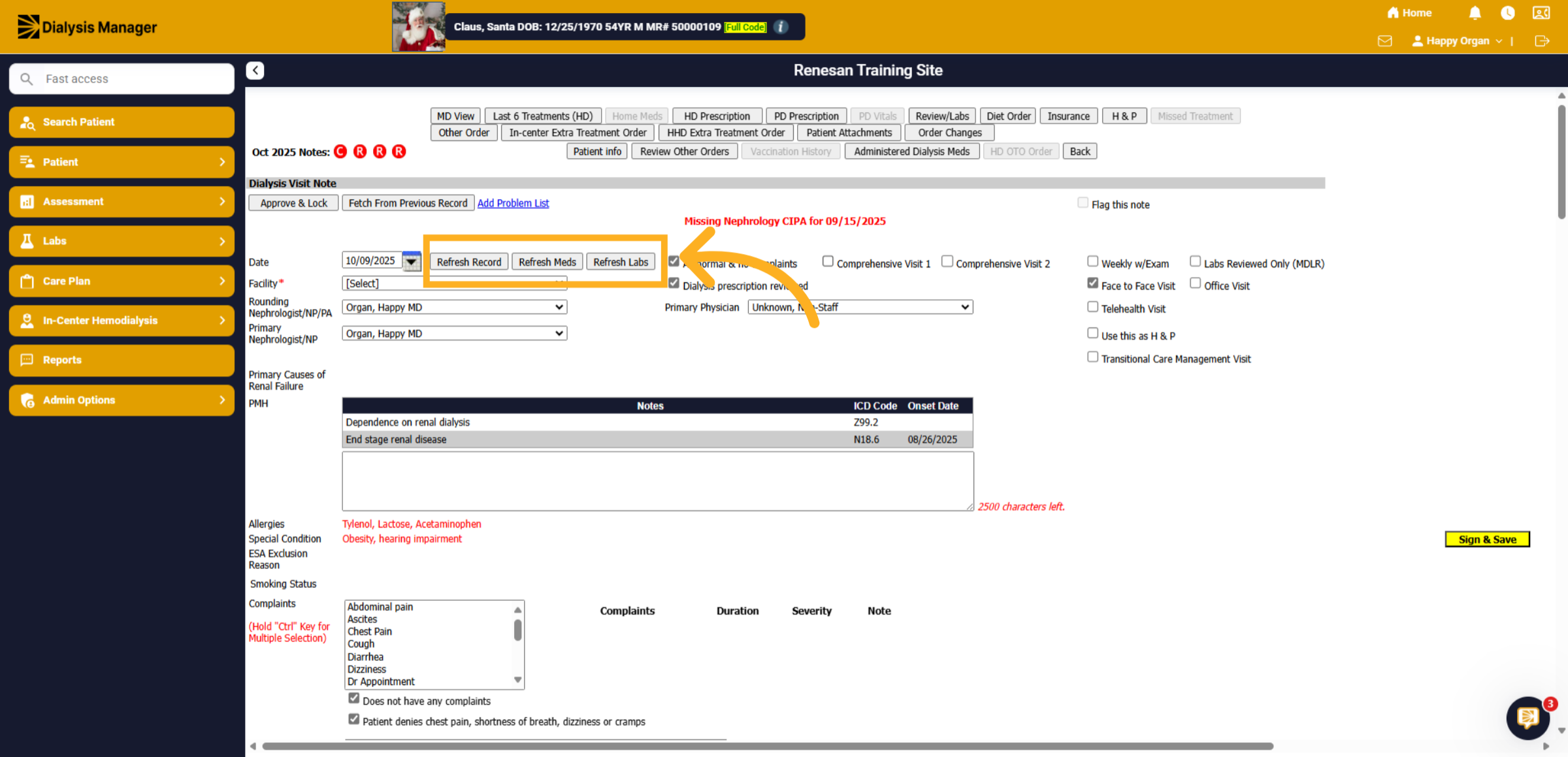Open the mail envelope icon
This screenshot has width=1568, height=757.
pyautogui.click(x=1384, y=41)
